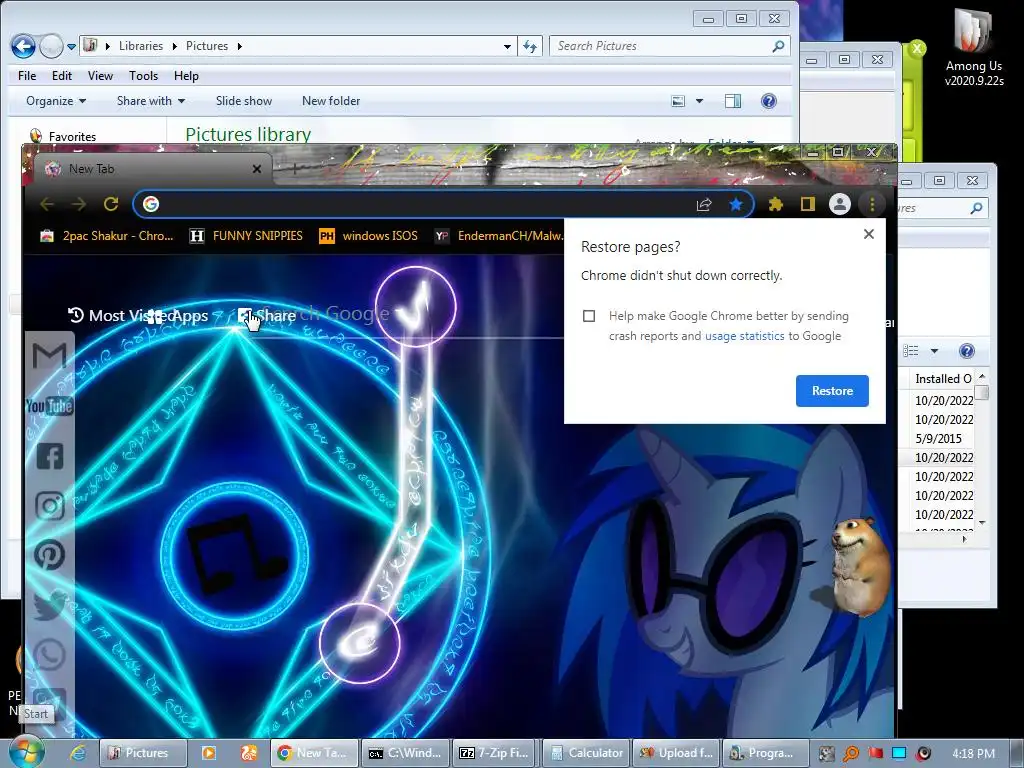
Task: Click refresh button beside Explorer address bar
Action: (x=530, y=46)
